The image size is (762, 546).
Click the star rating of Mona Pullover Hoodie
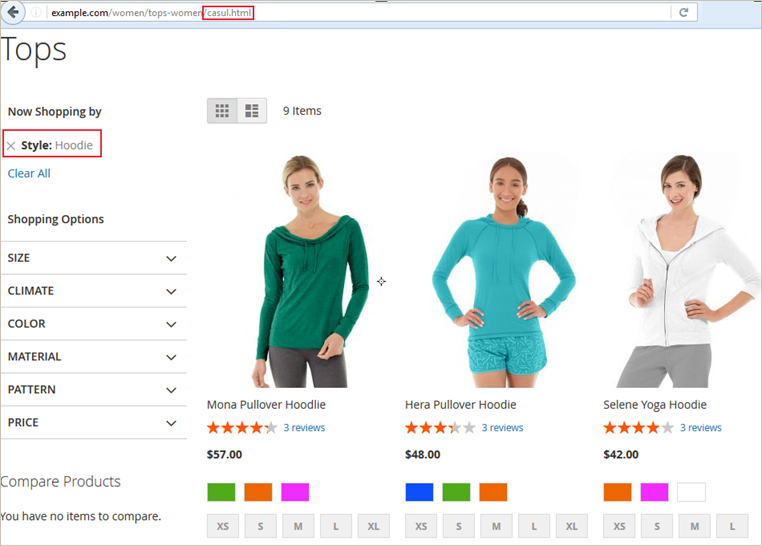click(x=241, y=428)
